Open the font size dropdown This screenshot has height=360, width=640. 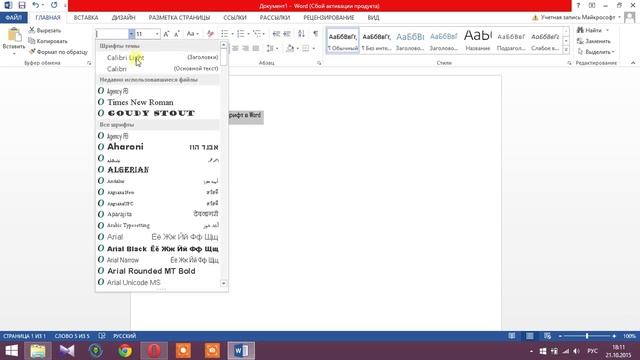click(157, 34)
